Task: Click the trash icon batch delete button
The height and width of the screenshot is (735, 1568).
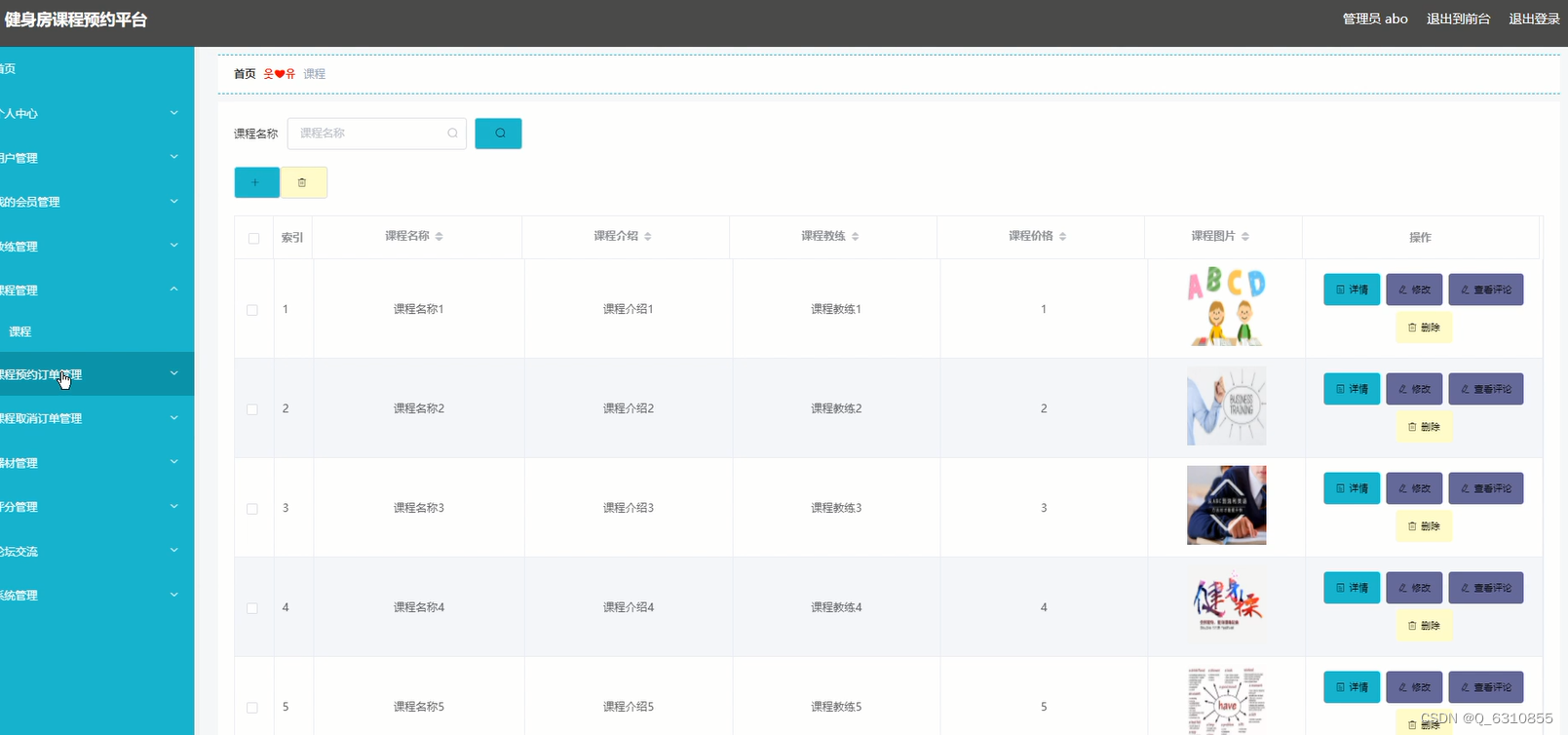Action: pyautogui.click(x=303, y=182)
